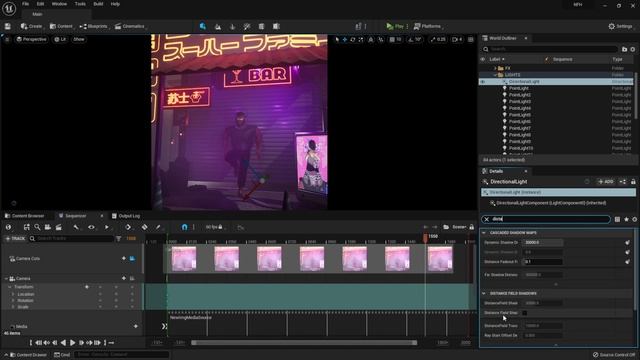Image resolution: width=640 pixels, height=360 pixels.
Task: Click the Dynamic Shadow Distance value field
Action: click(543, 242)
